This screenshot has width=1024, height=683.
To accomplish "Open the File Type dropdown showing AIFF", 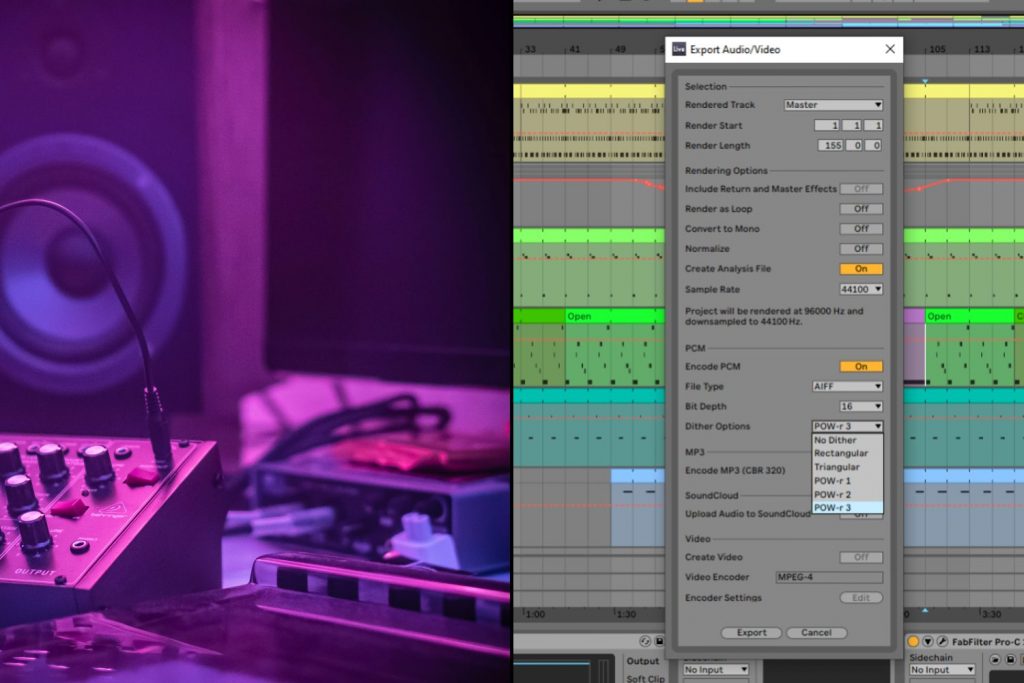I will (847, 386).
